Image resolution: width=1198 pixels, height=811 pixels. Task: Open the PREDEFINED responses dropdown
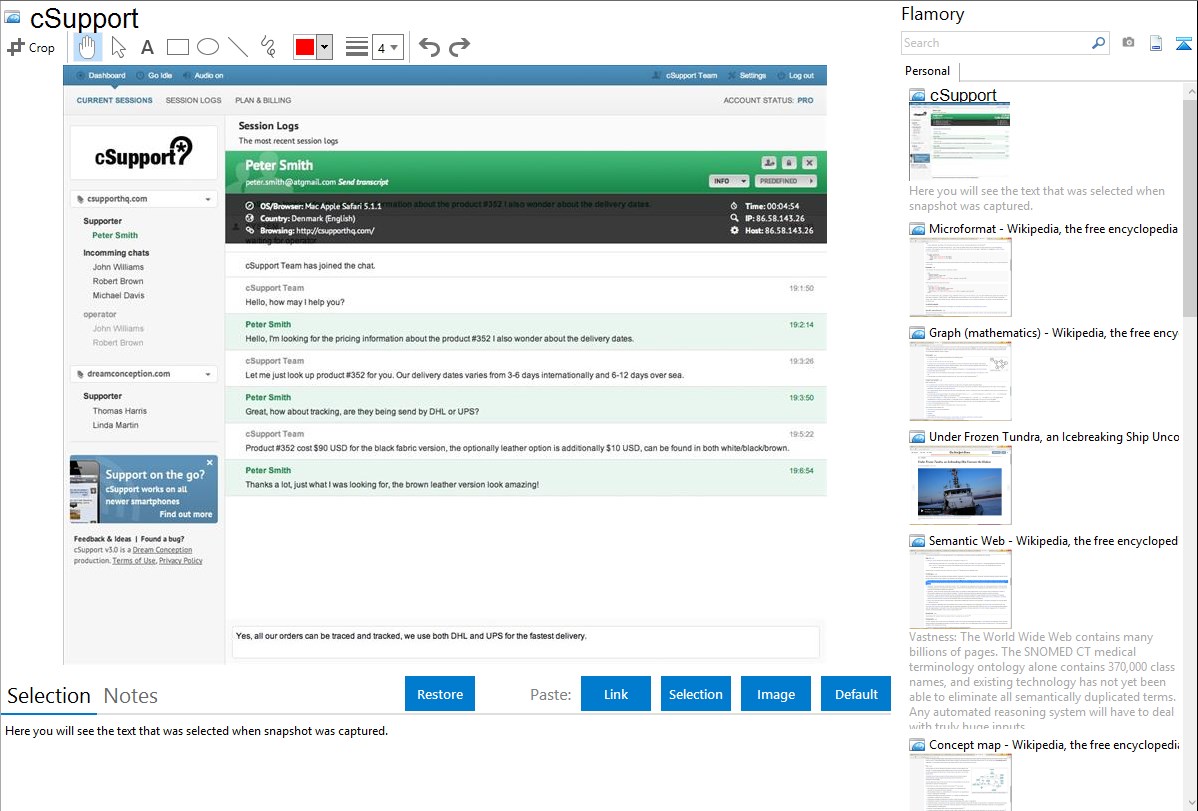(785, 181)
